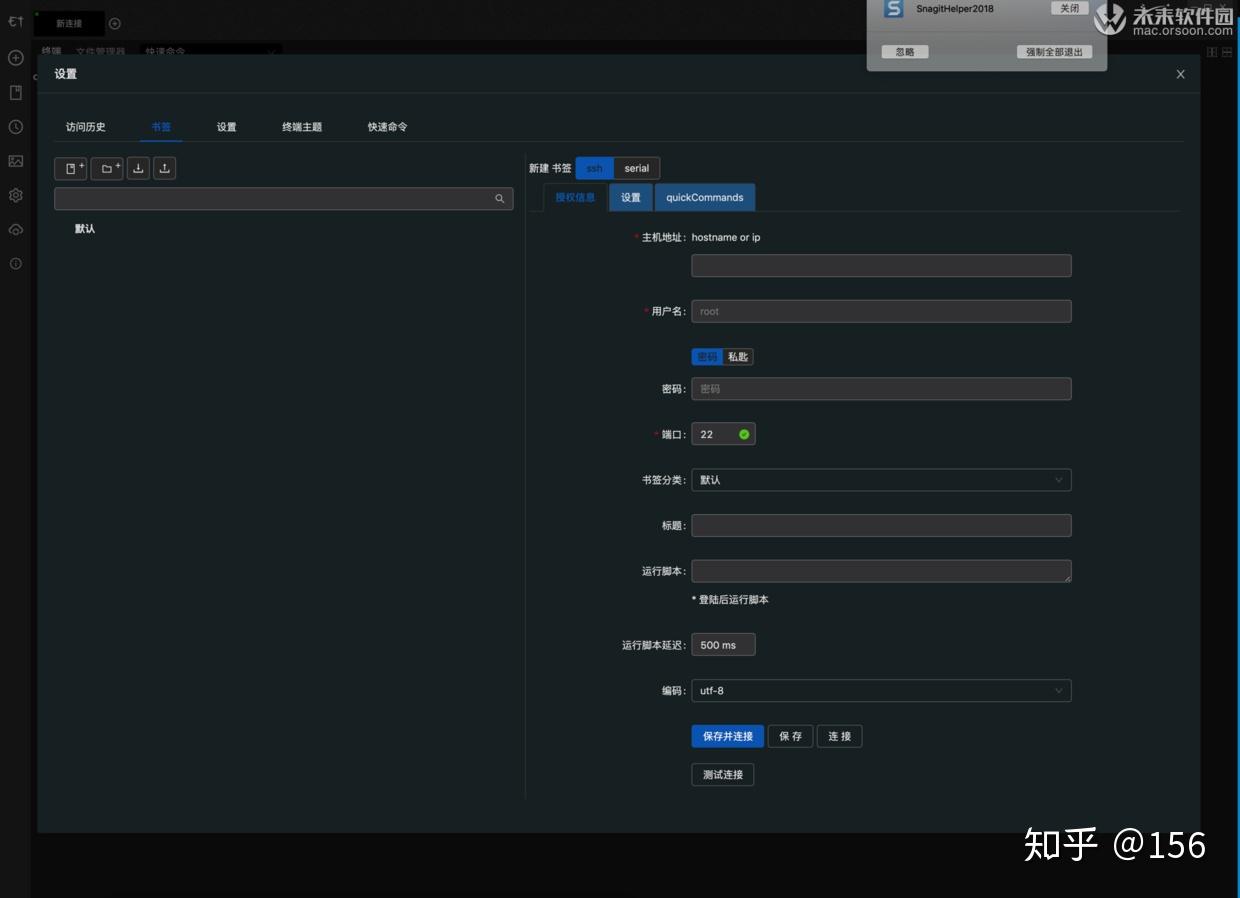Click the 保存并连接 button
Screen dimensions: 1240x898
click(x=728, y=736)
